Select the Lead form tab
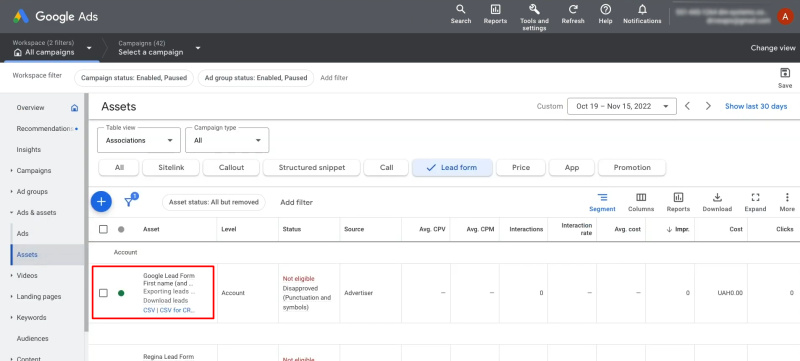Viewport: 800px width, 361px height. pos(452,167)
